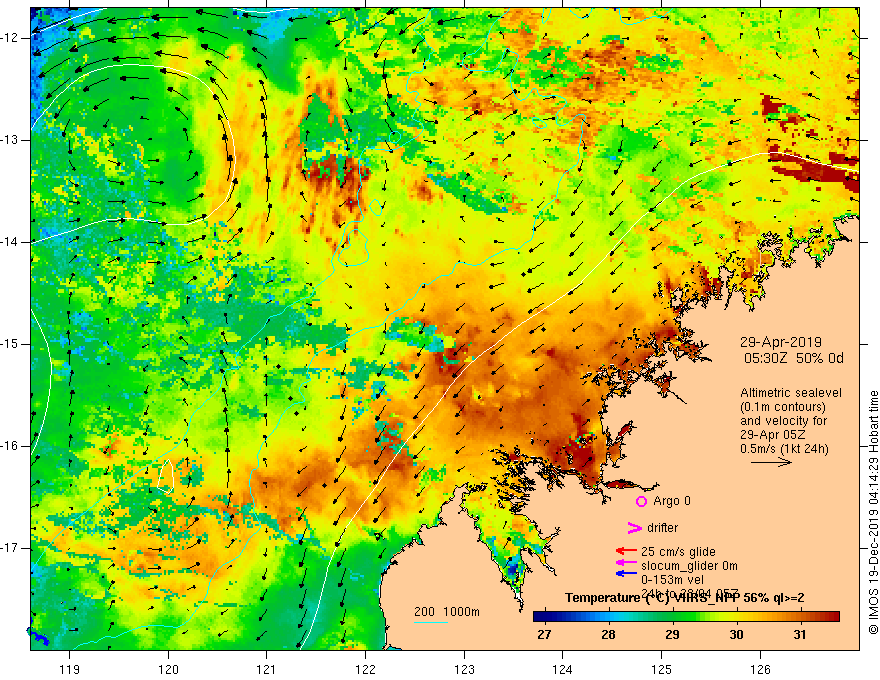Screen dimensions: 880x680
Task: Click the '0-153m vel' label
Action: coord(670,579)
